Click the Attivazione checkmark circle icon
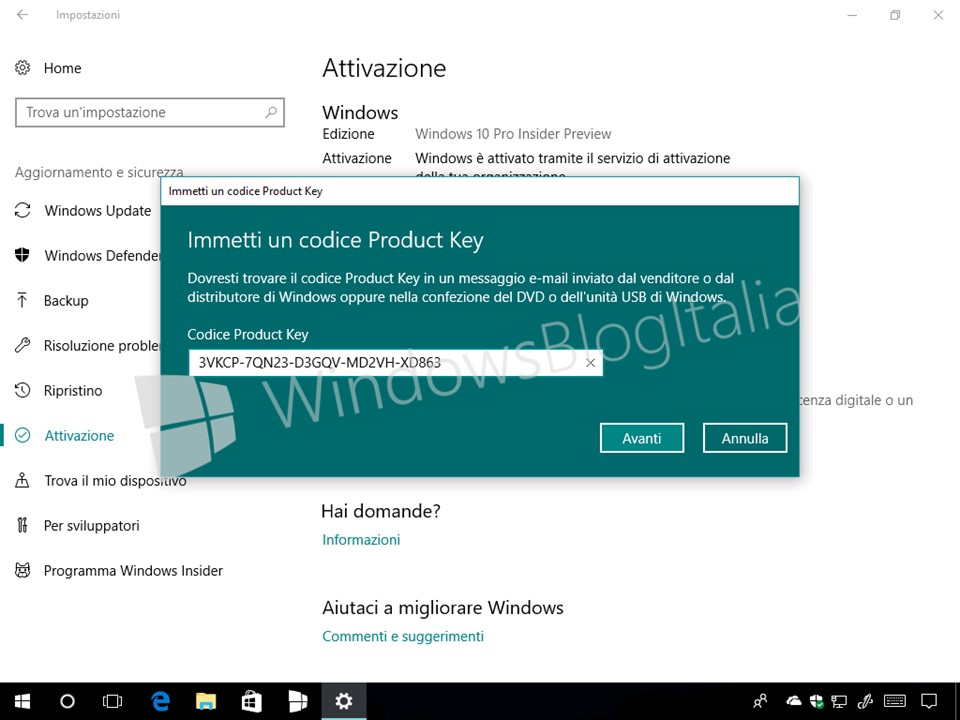This screenshot has width=960, height=720. [23, 435]
